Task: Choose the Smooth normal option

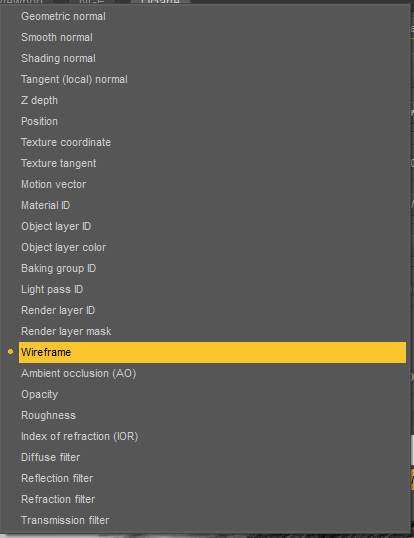Action: 212,37
